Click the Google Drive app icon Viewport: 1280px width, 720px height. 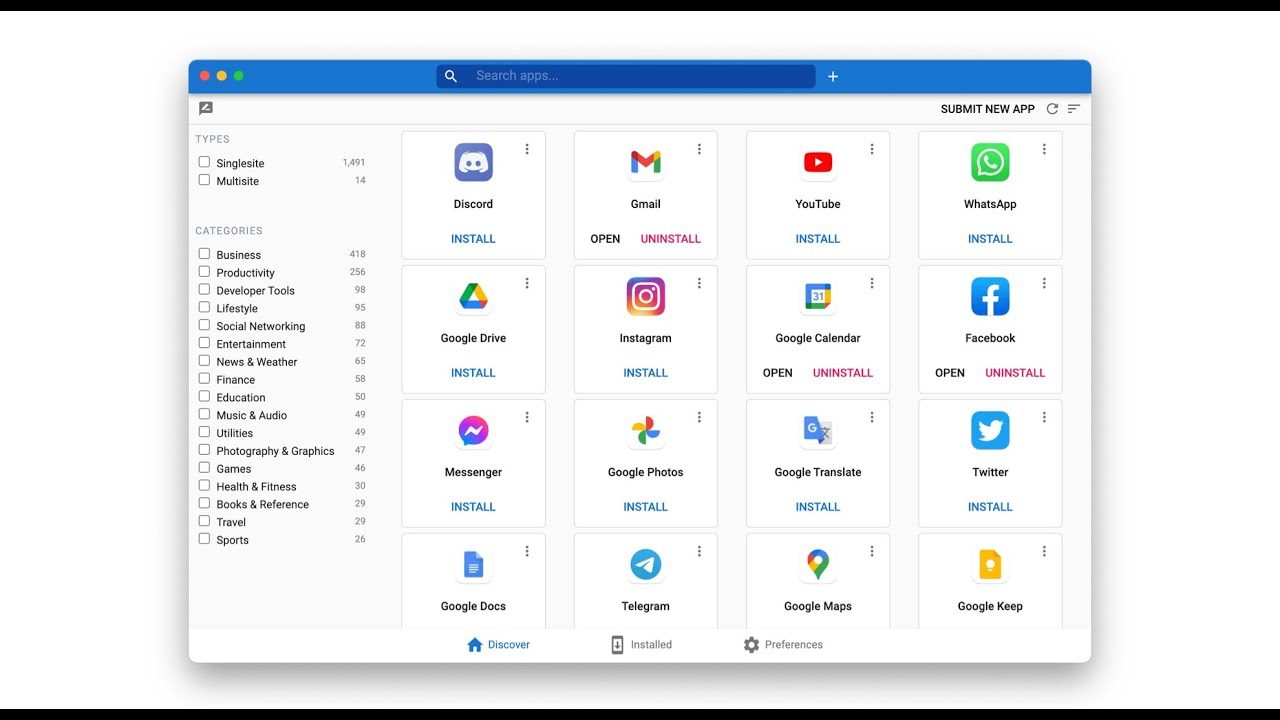click(473, 296)
